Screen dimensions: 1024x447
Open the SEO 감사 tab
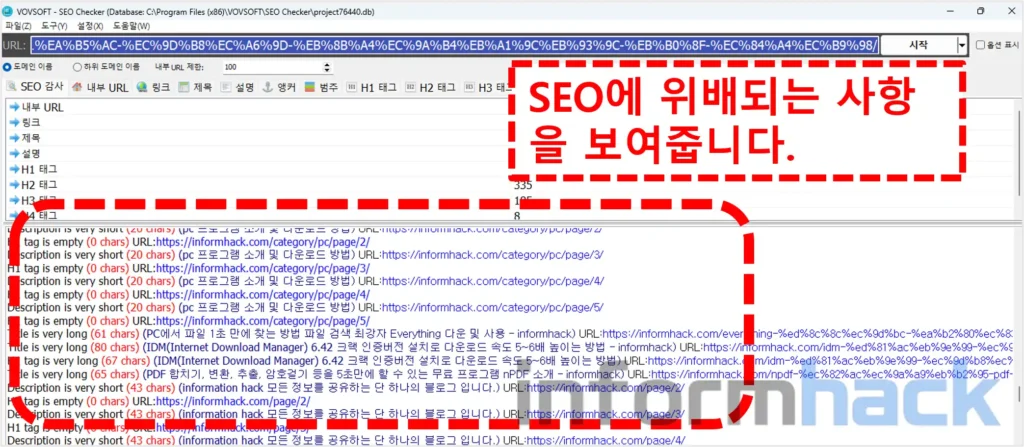(x=36, y=87)
